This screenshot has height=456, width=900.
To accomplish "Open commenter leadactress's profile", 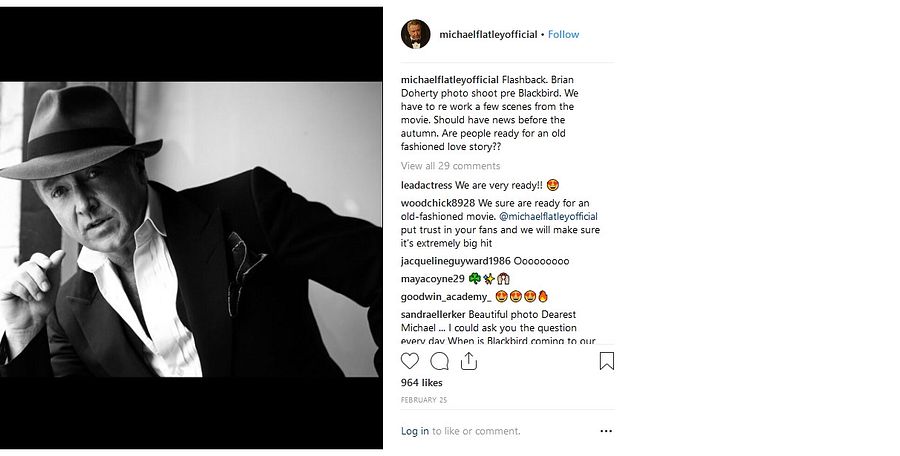I will (x=426, y=185).
